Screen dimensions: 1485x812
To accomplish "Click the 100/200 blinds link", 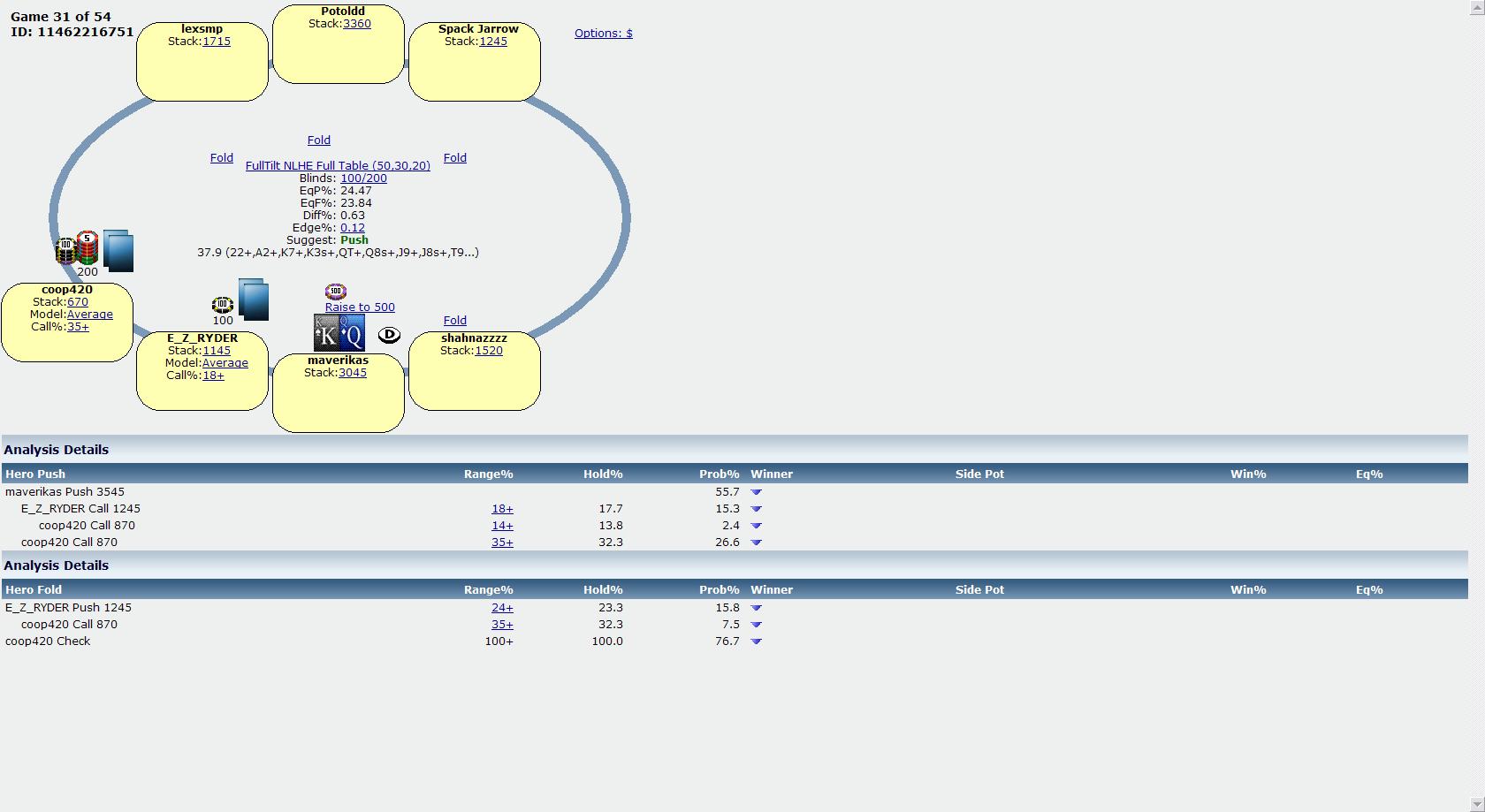I will tap(363, 178).
